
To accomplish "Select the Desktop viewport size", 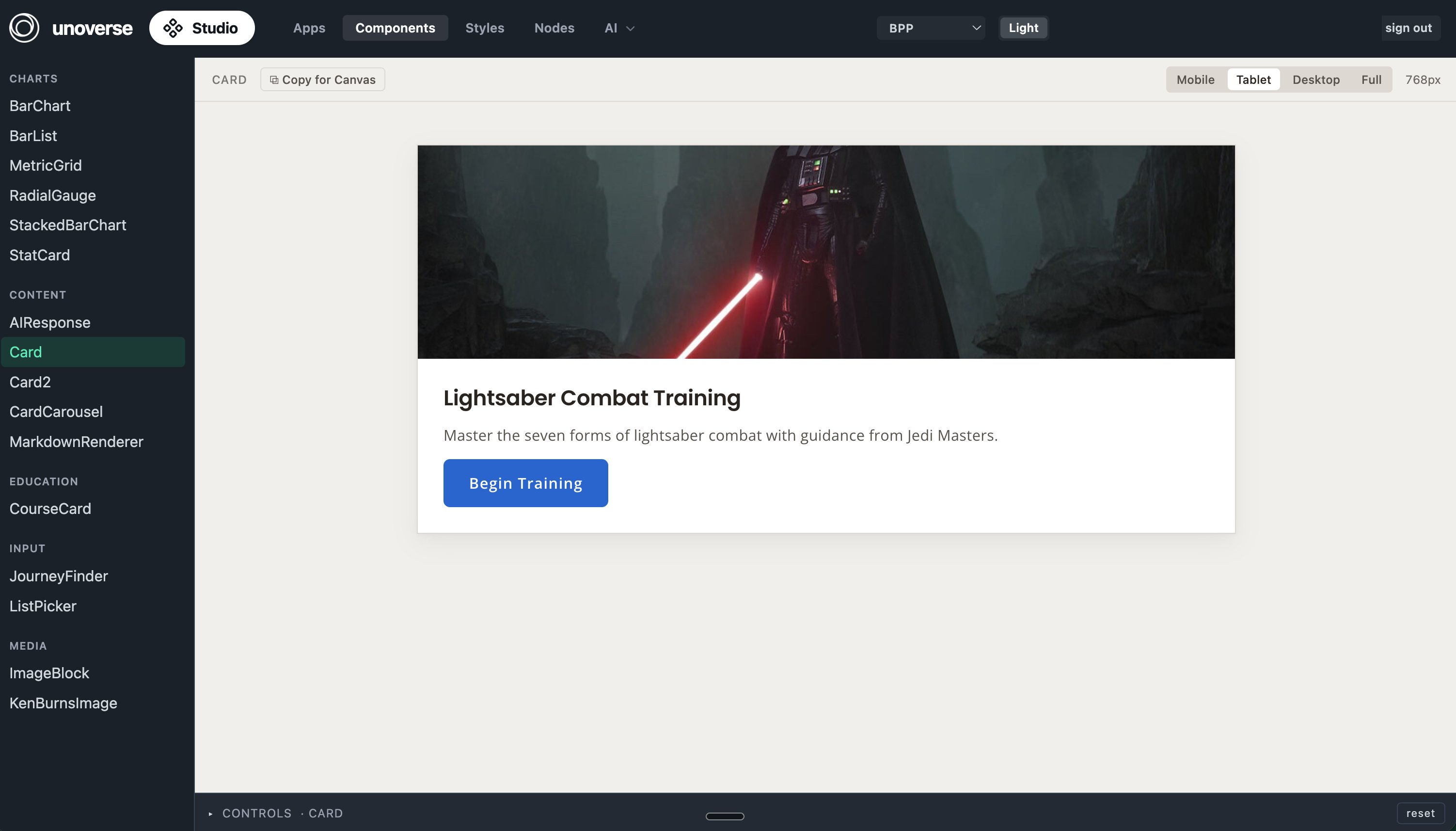I will click(x=1315, y=80).
